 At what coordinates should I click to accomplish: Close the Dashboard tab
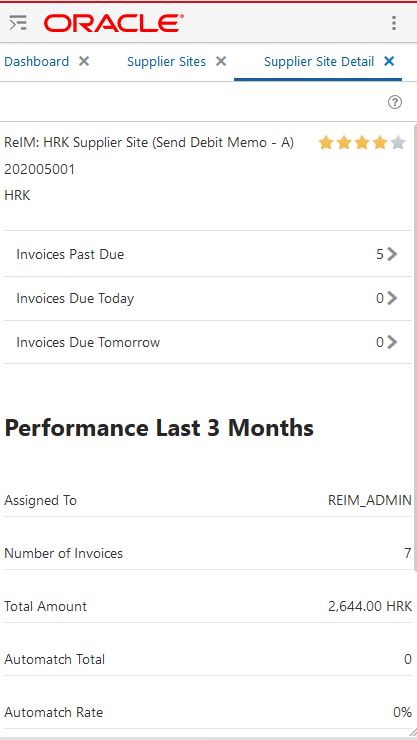[x=84, y=61]
